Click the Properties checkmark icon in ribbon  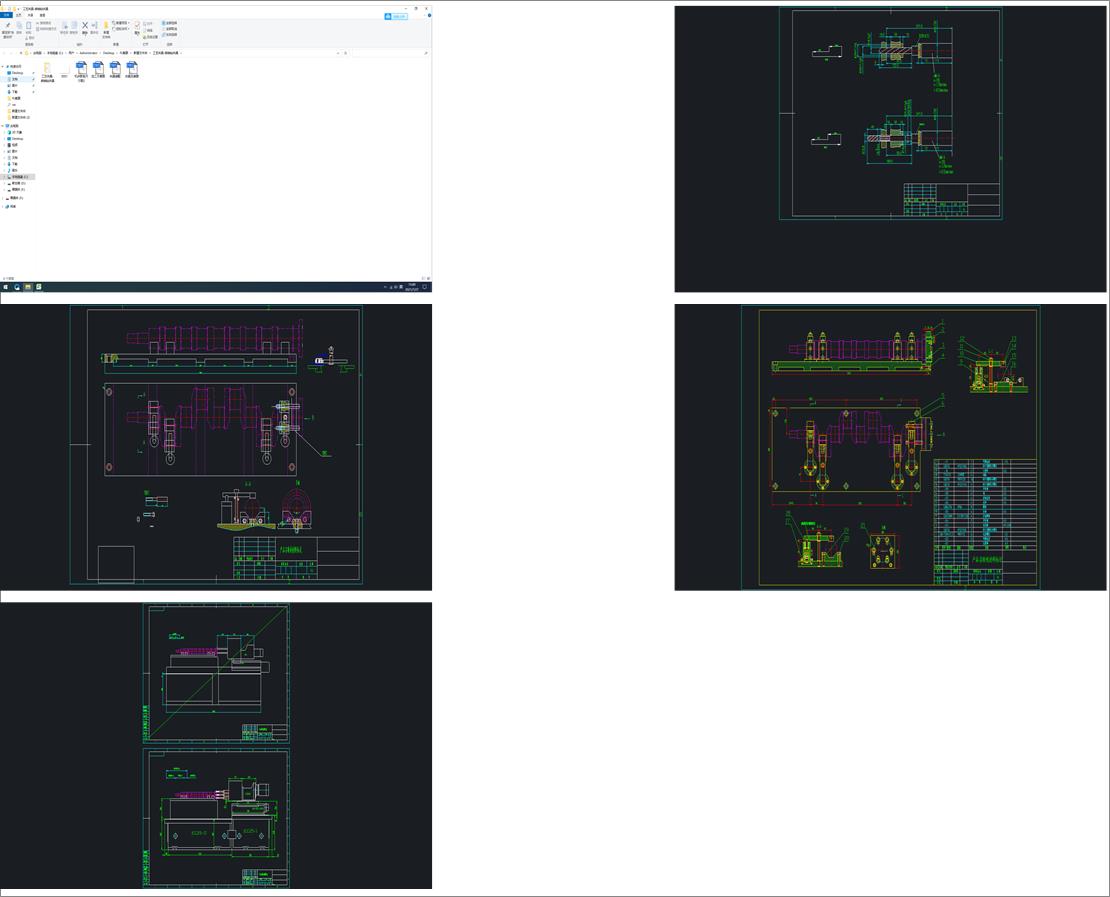pyautogui.click(x=138, y=27)
